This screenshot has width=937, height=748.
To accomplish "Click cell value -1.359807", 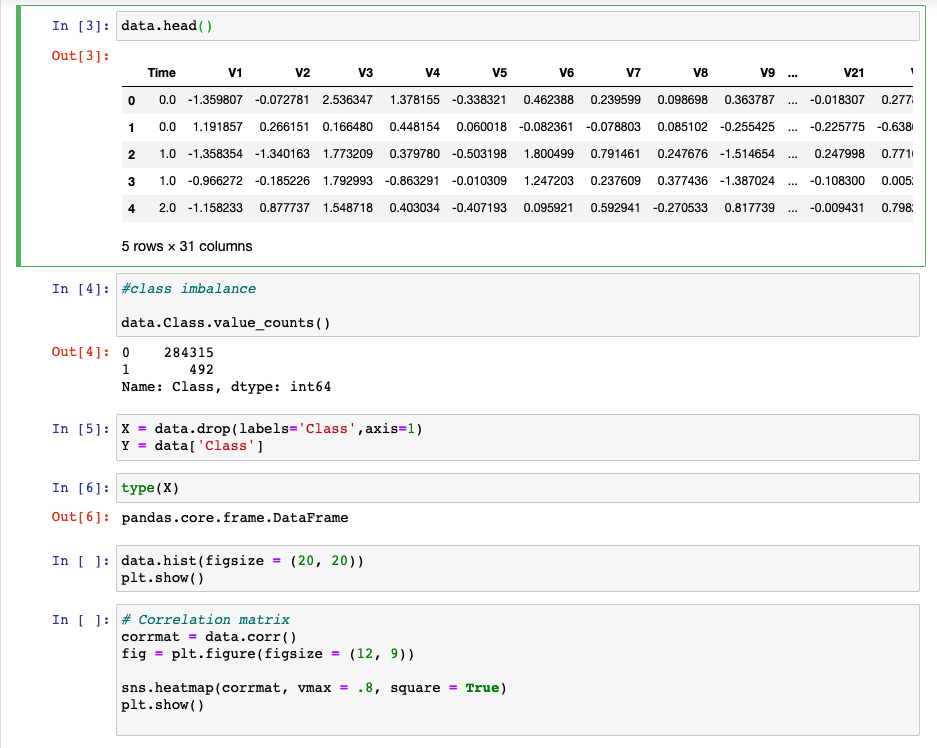I will click(x=215, y=100).
